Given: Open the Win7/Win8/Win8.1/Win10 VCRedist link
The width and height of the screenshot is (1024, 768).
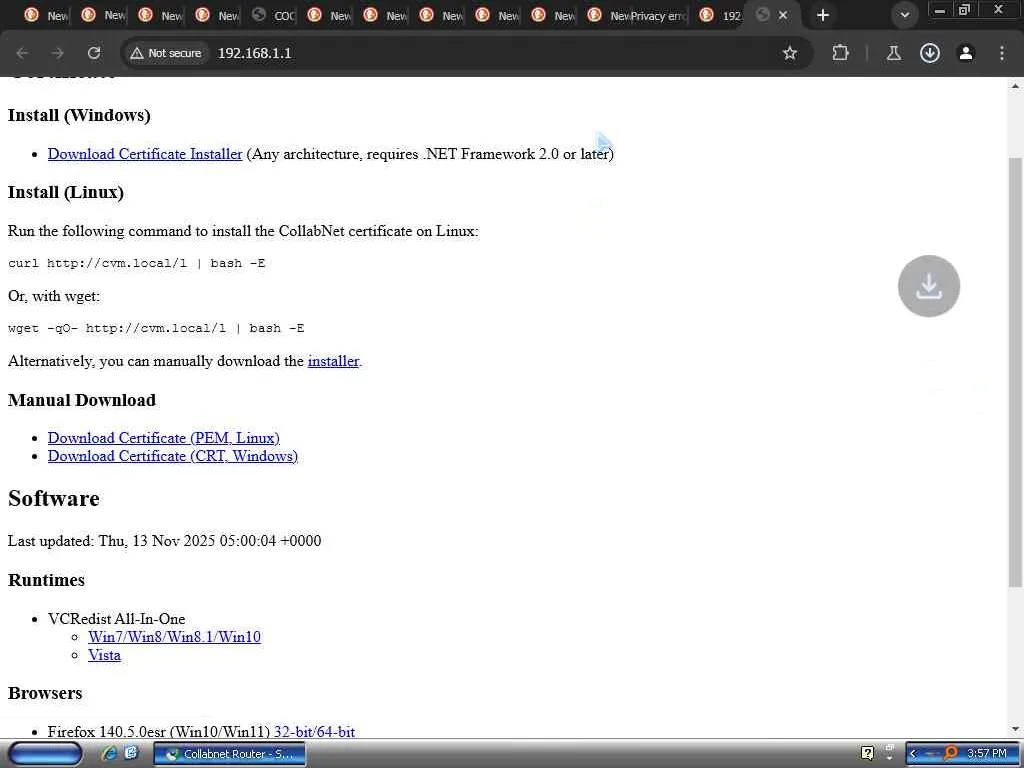Looking at the screenshot, I should click(x=174, y=637).
